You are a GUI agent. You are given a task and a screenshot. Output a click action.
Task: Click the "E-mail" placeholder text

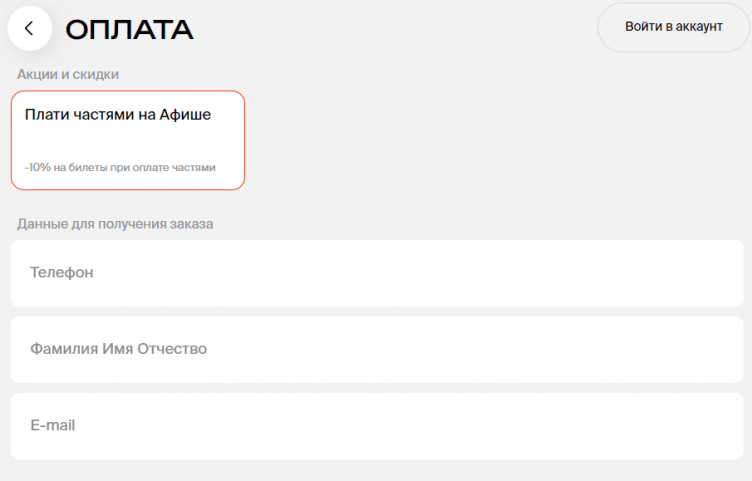53,426
